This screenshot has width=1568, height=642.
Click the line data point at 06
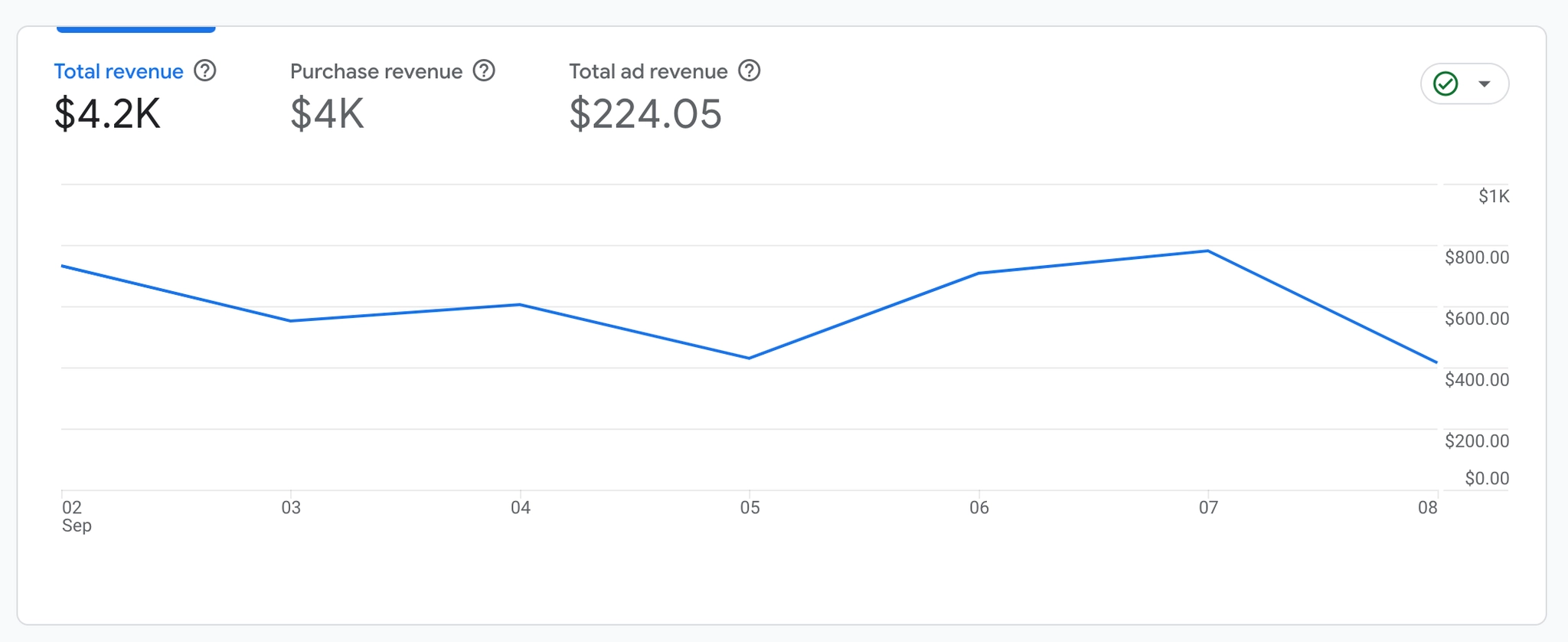tap(979, 274)
